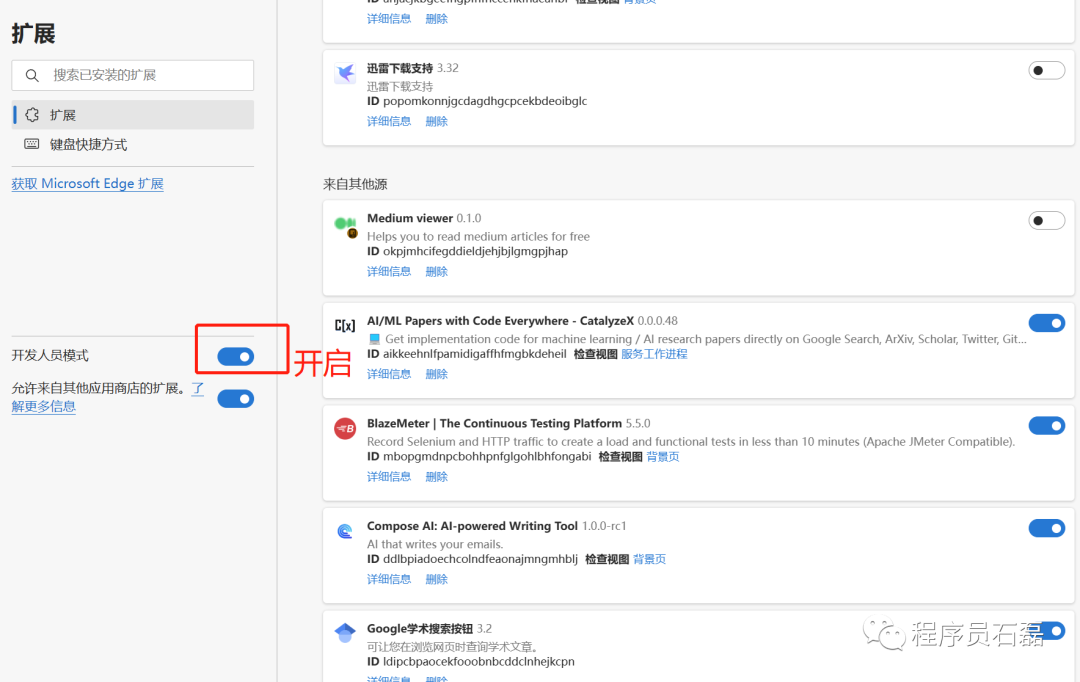Toggle the 开发人员模式 developer mode switch
Screen dimensions: 1080x682
[x=236, y=356]
